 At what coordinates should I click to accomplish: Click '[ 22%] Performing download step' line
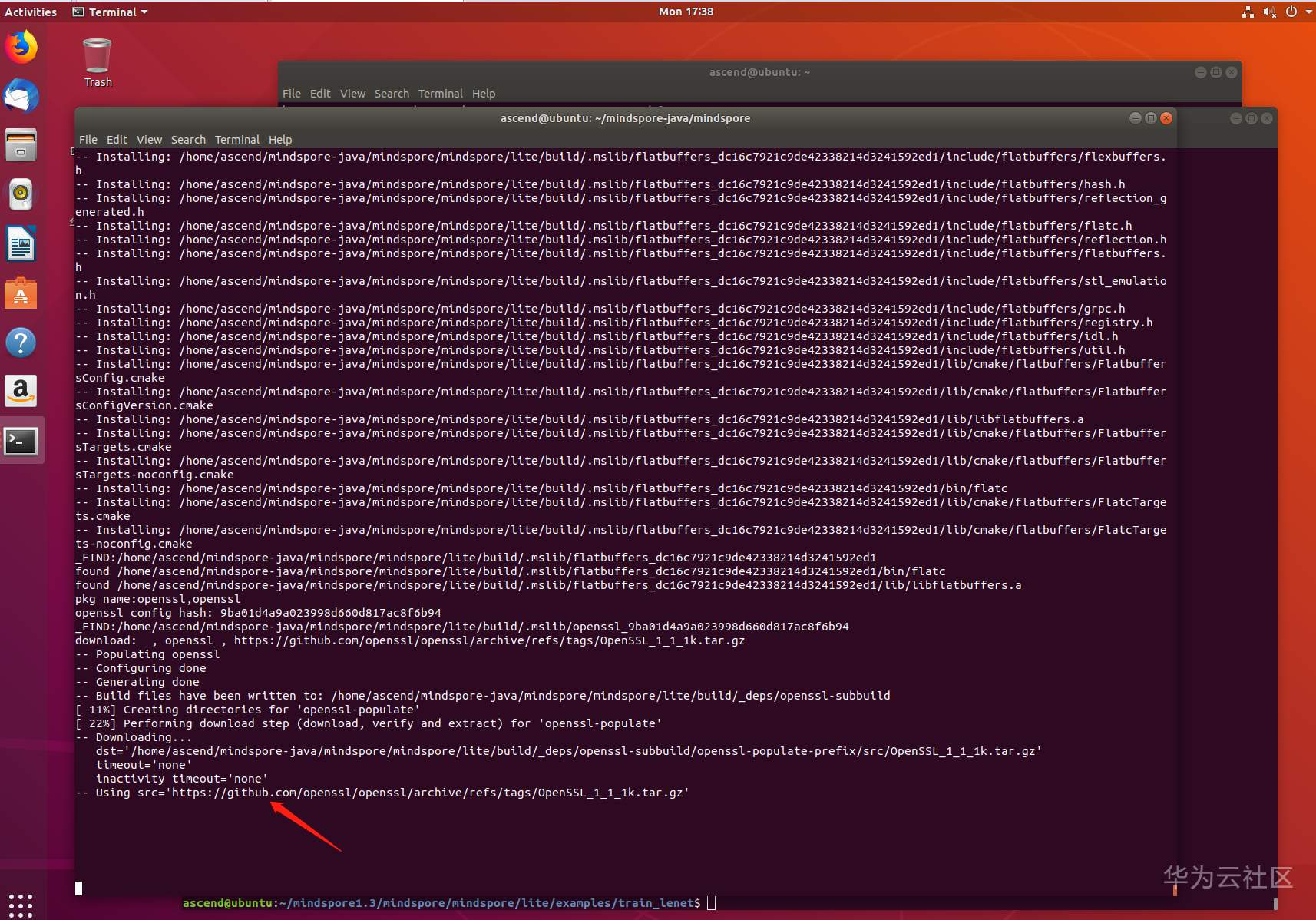coord(369,723)
